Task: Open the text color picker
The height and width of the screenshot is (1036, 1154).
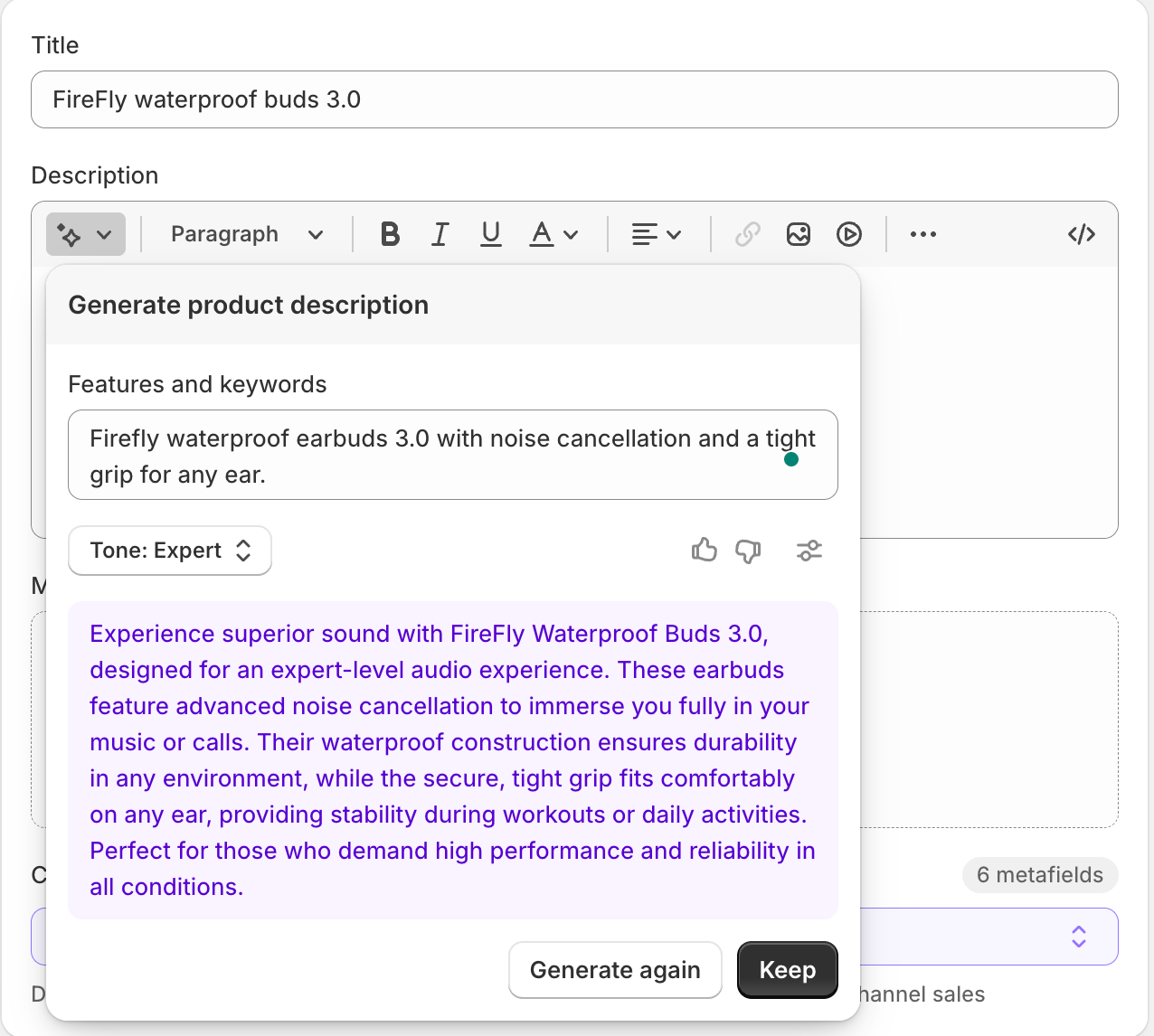Action: click(x=553, y=234)
